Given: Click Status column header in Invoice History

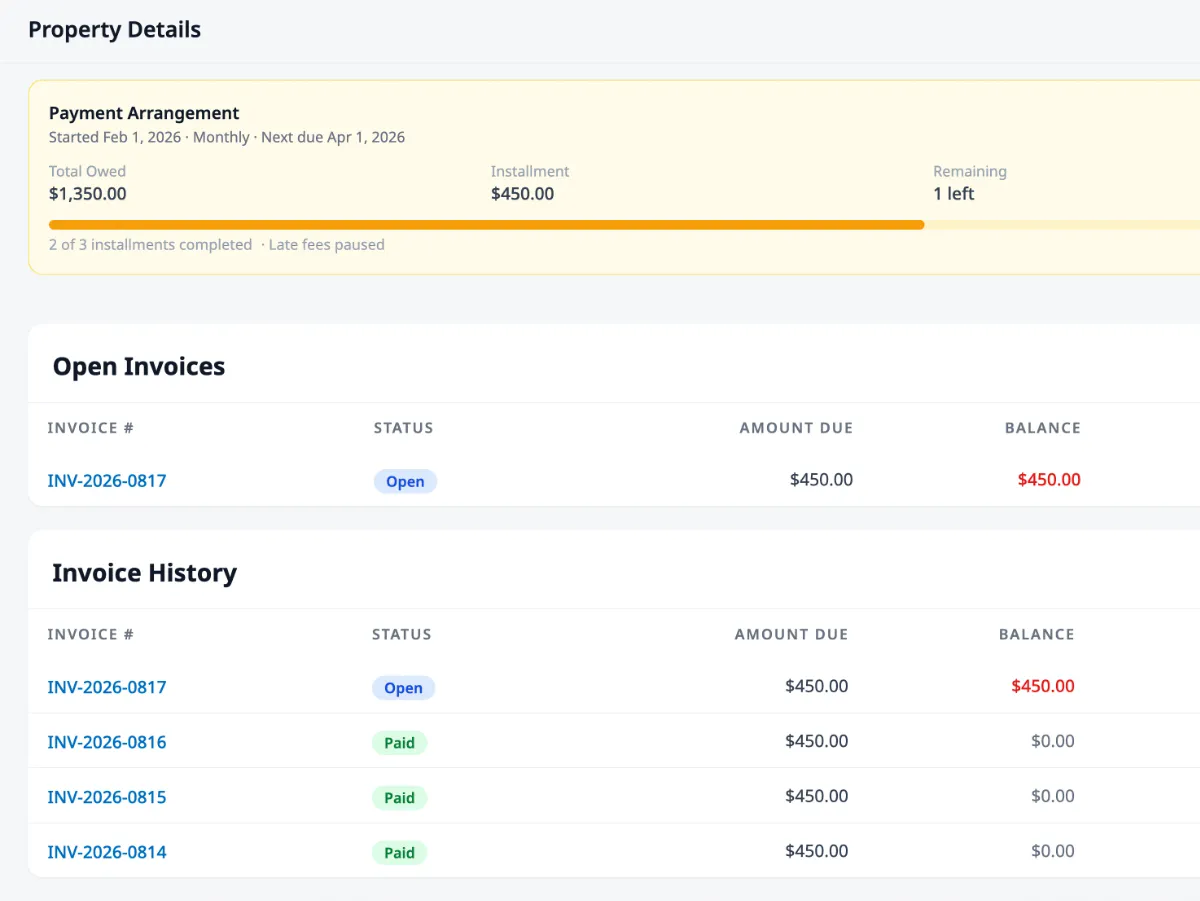Looking at the screenshot, I should tap(402, 634).
